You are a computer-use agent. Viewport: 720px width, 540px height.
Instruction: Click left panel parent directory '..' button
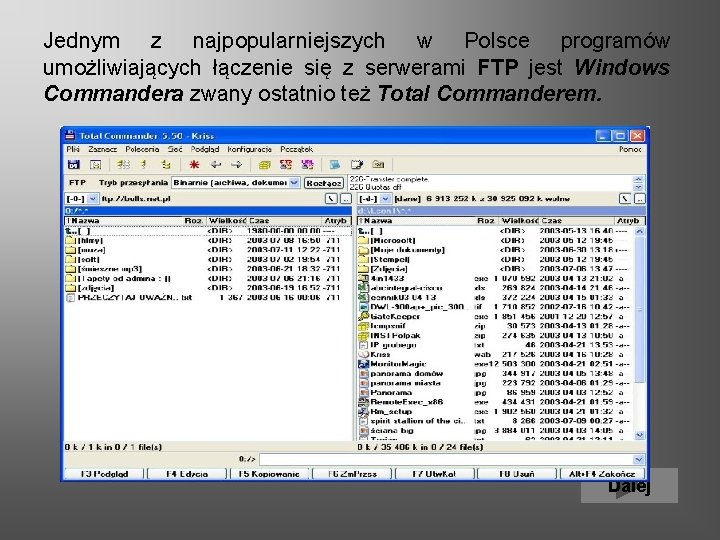(346, 199)
